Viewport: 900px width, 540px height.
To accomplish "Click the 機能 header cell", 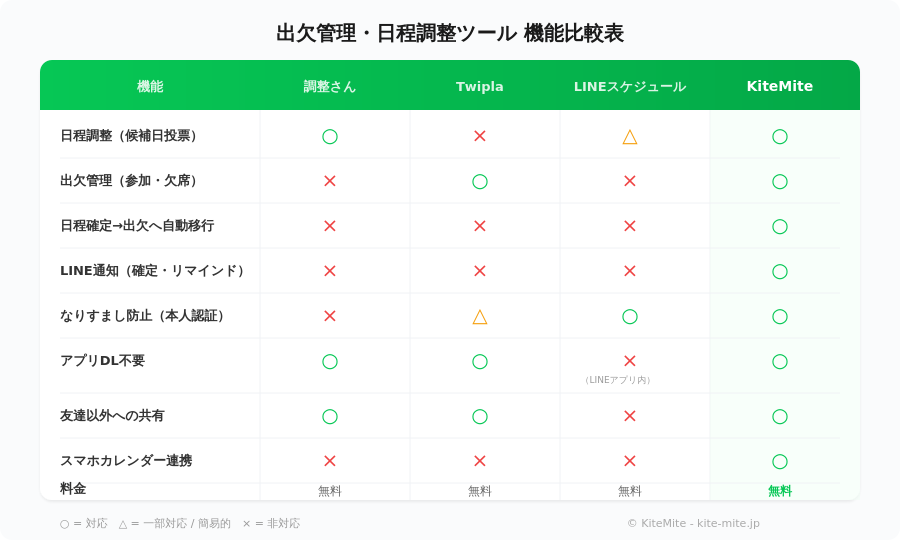I will pyautogui.click(x=150, y=86).
